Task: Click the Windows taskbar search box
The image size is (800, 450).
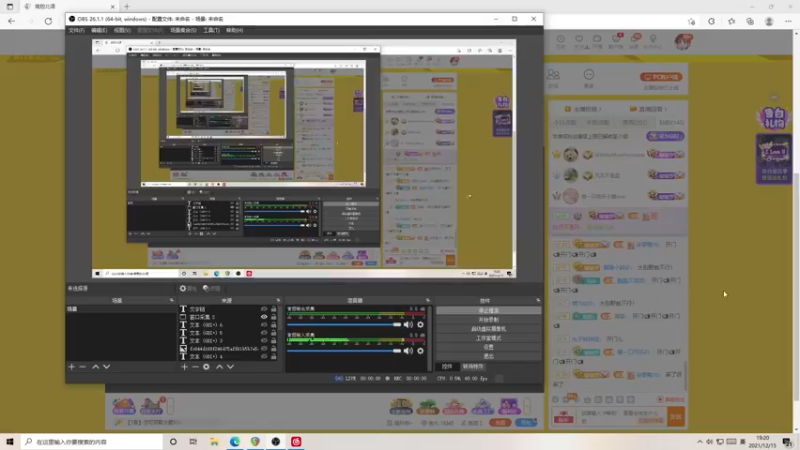Action: 92,442
